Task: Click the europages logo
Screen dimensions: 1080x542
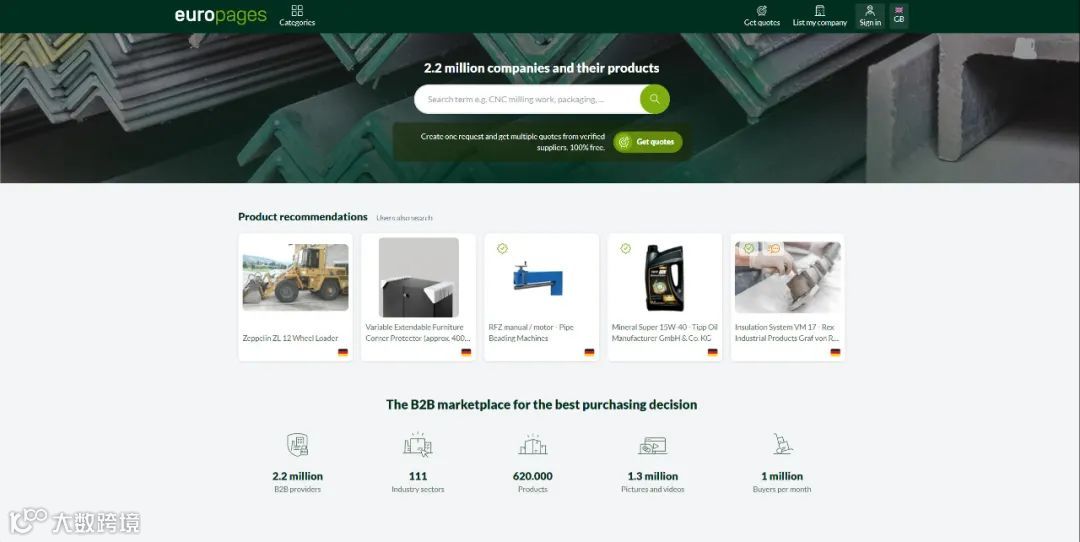Action: coord(220,16)
